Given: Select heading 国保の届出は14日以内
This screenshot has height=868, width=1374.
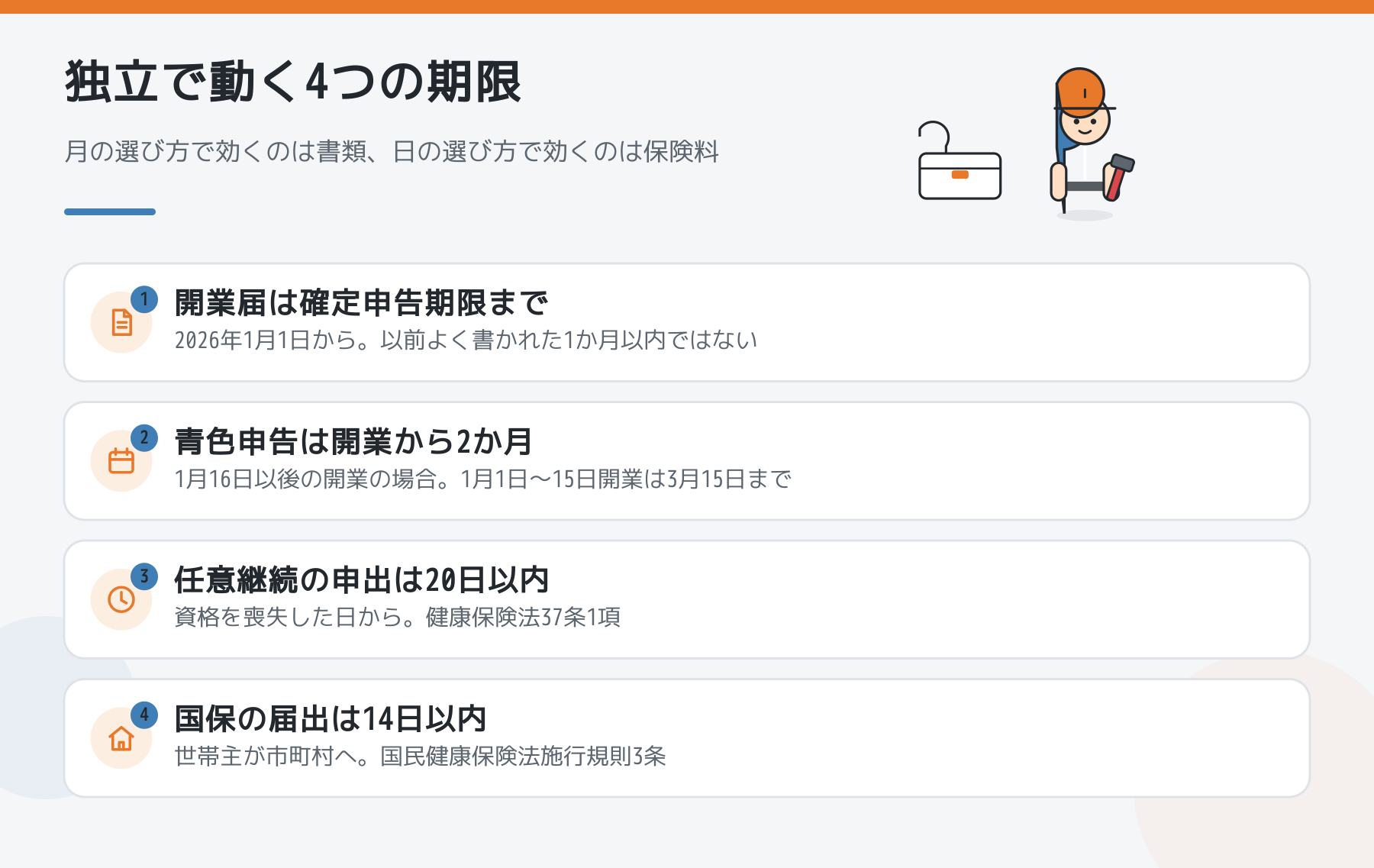Looking at the screenshot, I should [x=331, y=718].
